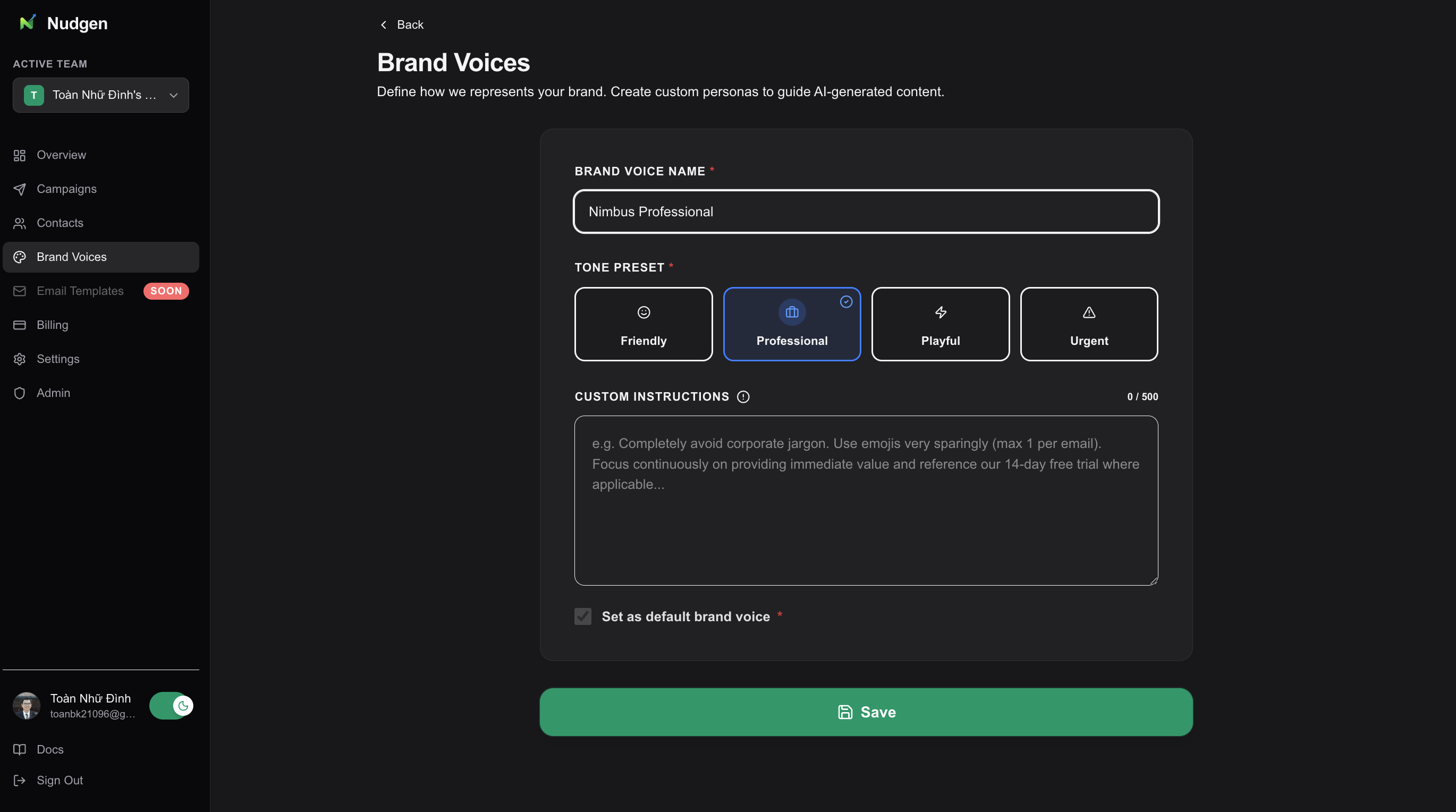Uncheck Set as default brand voice
Image resolution: width=1456 pixels, height=812 pixels.
[x=583, y=616]
